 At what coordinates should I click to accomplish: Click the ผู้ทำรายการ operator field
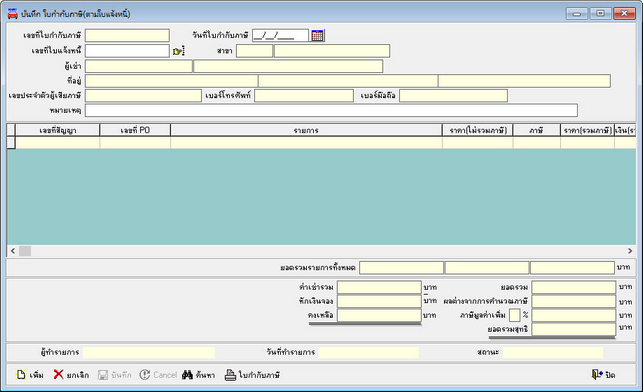coord(149,353)
